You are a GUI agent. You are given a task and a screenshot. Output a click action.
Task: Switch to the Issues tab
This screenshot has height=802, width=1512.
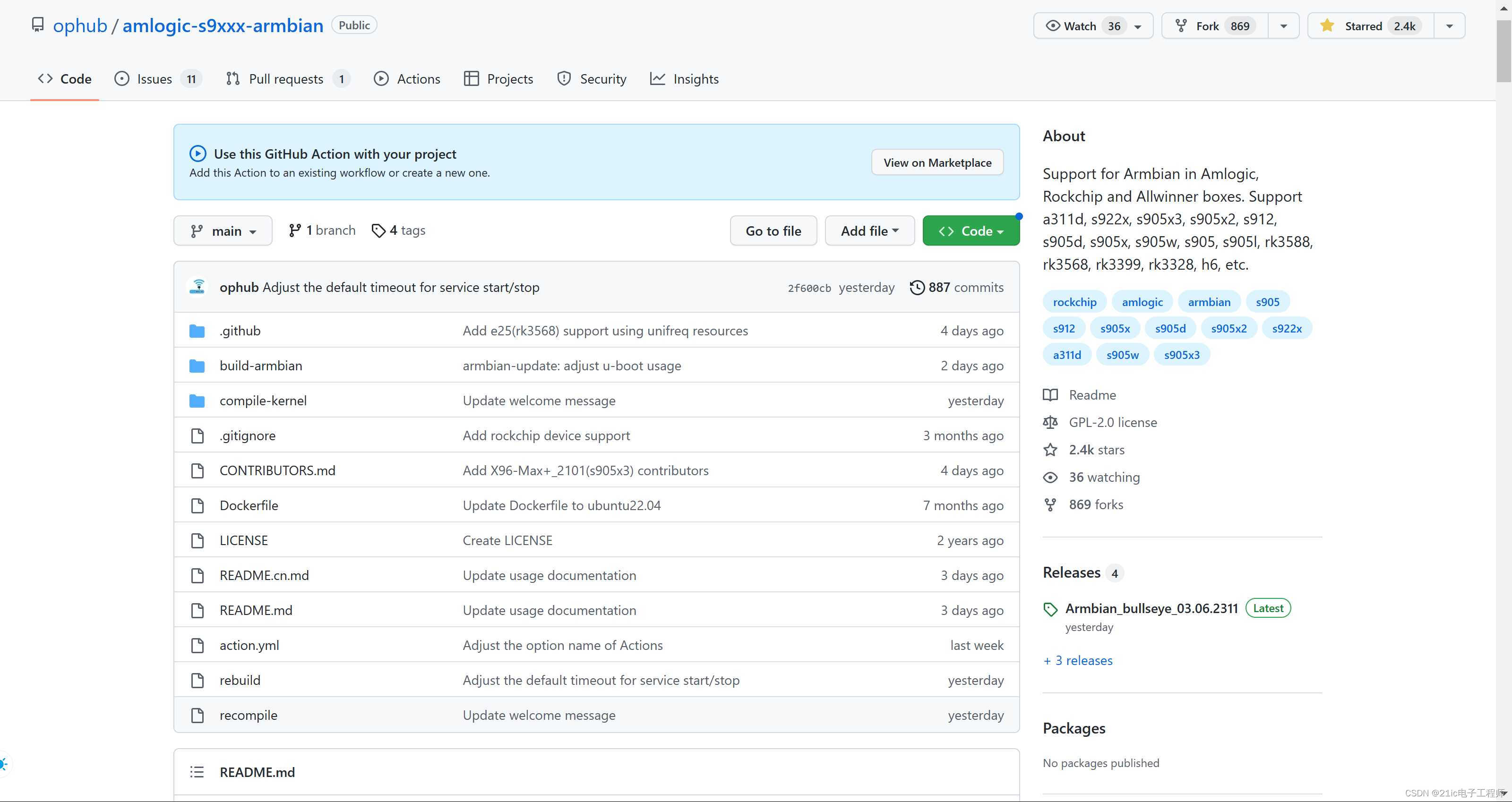[155, 78]
